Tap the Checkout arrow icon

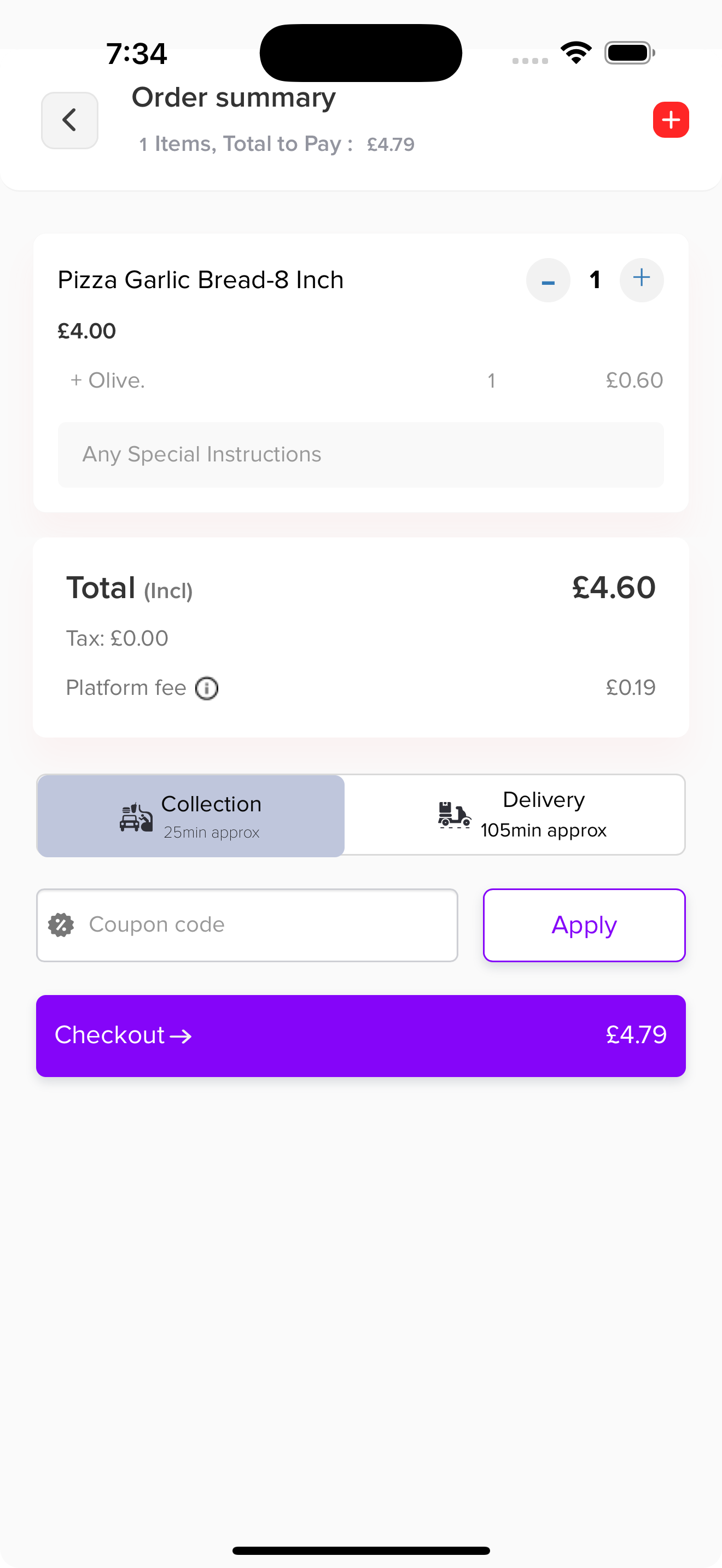tap(181, 1036)
